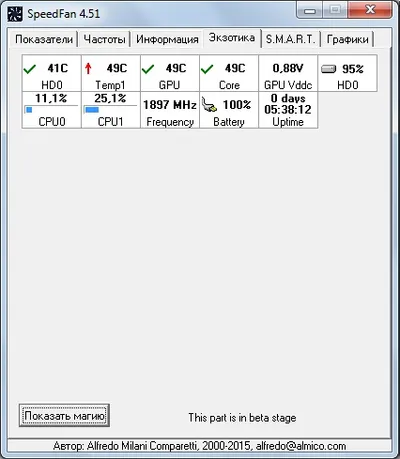Image resolution: width=400 pixels, height=459 pixels.
Task: Click the author status bar text
Action: click(199, 446)
